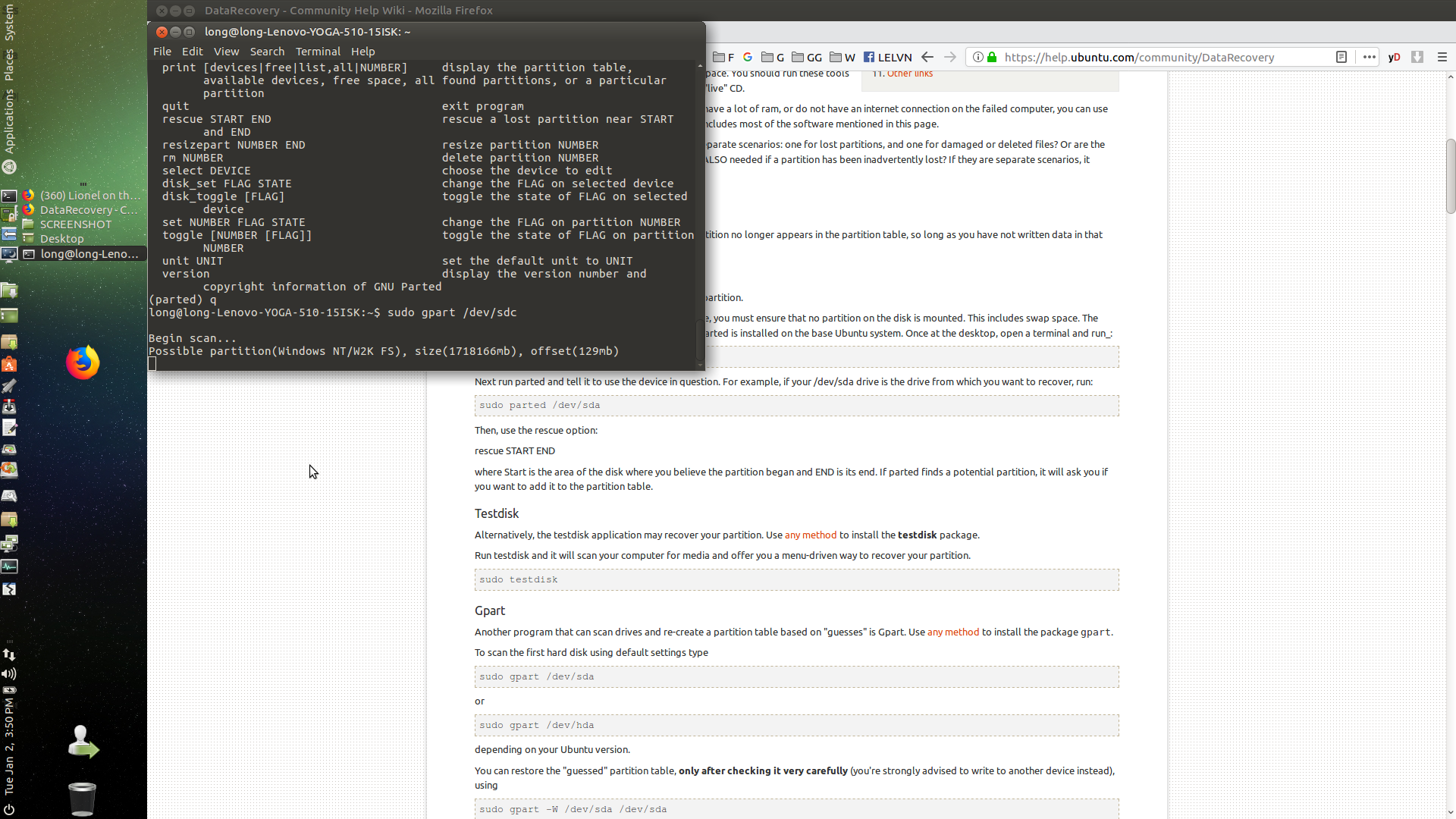
Task: Follow 'any method' link in Gpart section
Action: coord(953,632)
